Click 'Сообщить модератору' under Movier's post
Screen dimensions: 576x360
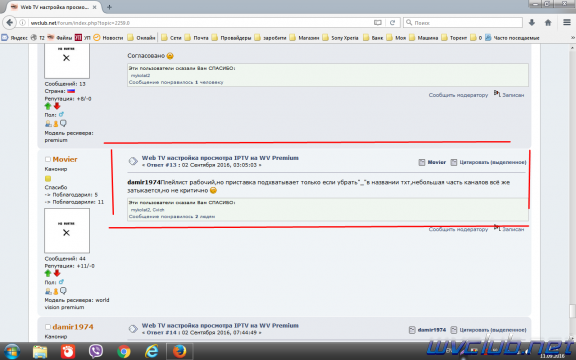tap(458, 229)
